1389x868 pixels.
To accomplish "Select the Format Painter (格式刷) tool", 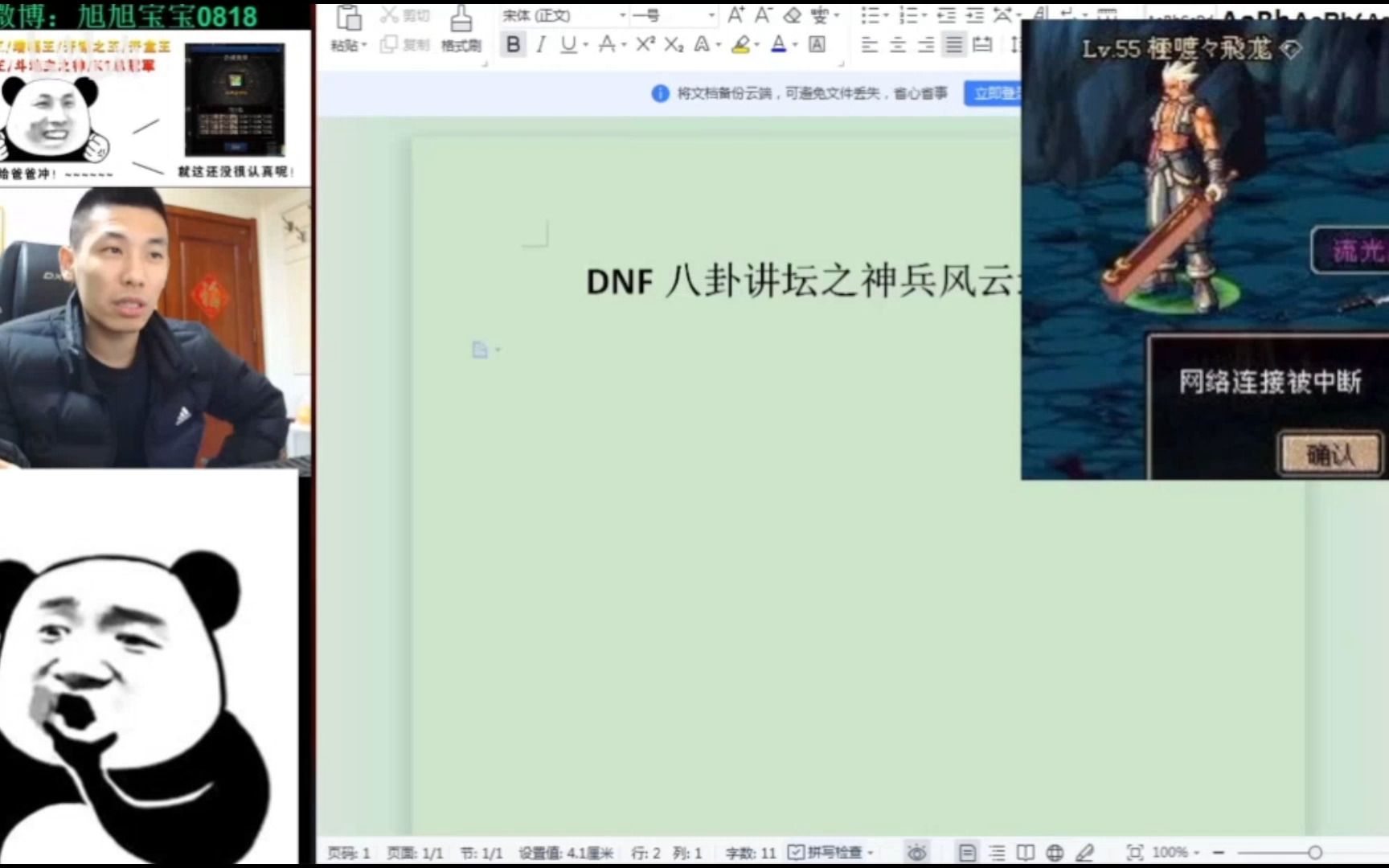I will coord(461,29).
